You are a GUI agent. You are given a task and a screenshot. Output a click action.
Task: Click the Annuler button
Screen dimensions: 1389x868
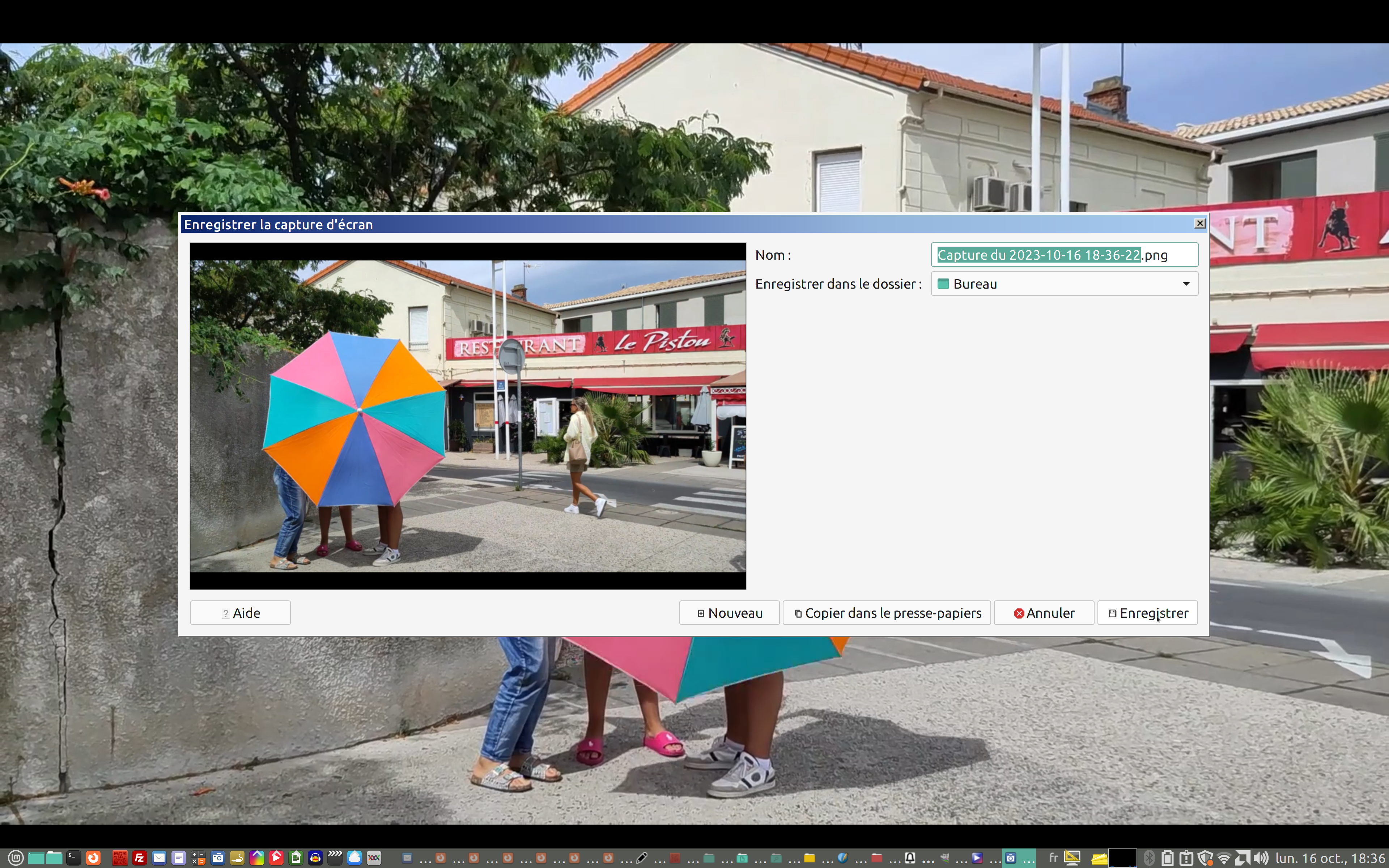[x=1044, y=613]
